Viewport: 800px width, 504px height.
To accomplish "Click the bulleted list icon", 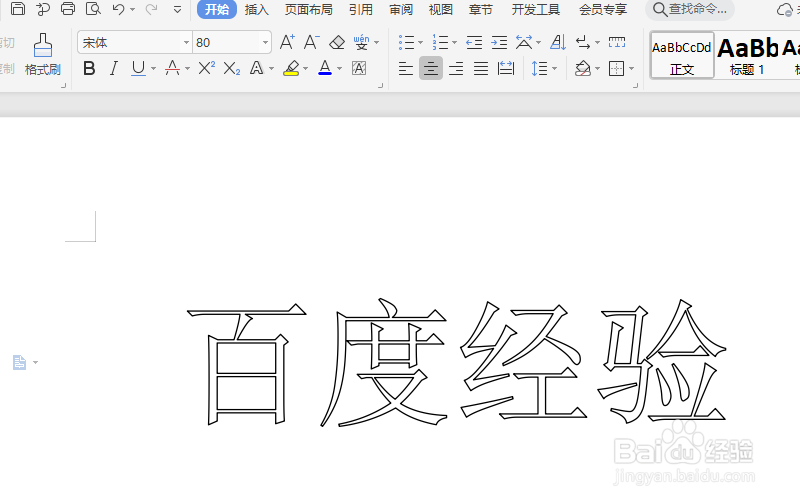I will point(407,42).
